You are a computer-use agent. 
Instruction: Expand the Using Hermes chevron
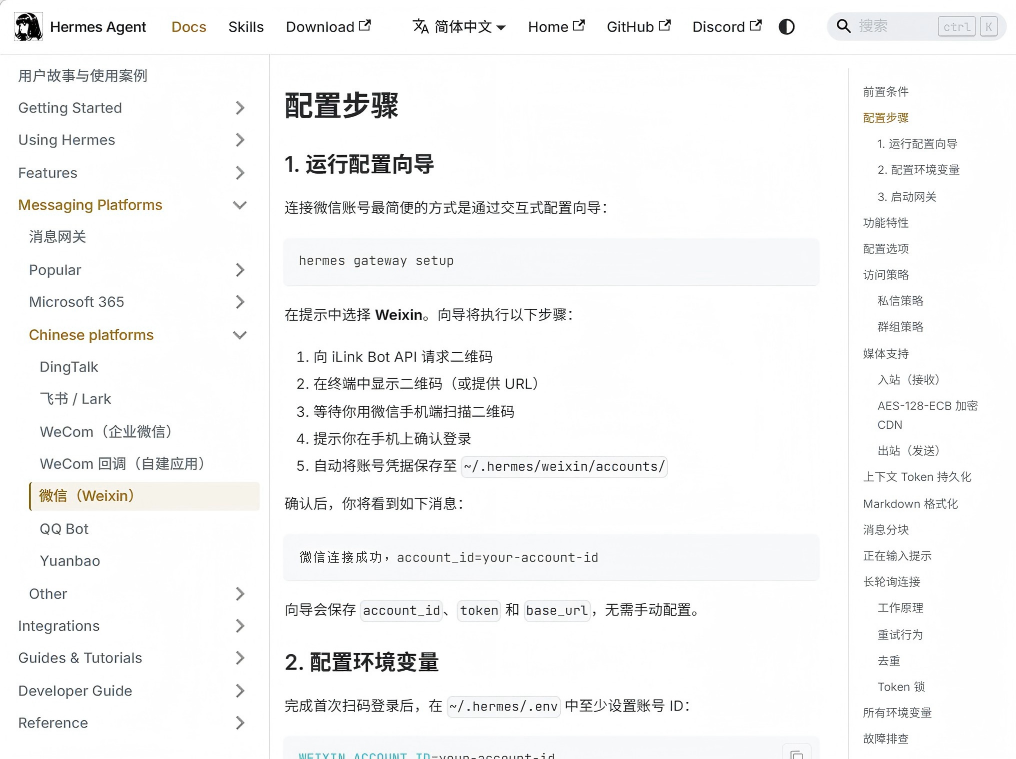pyautogui.click(x=240, y=140)
